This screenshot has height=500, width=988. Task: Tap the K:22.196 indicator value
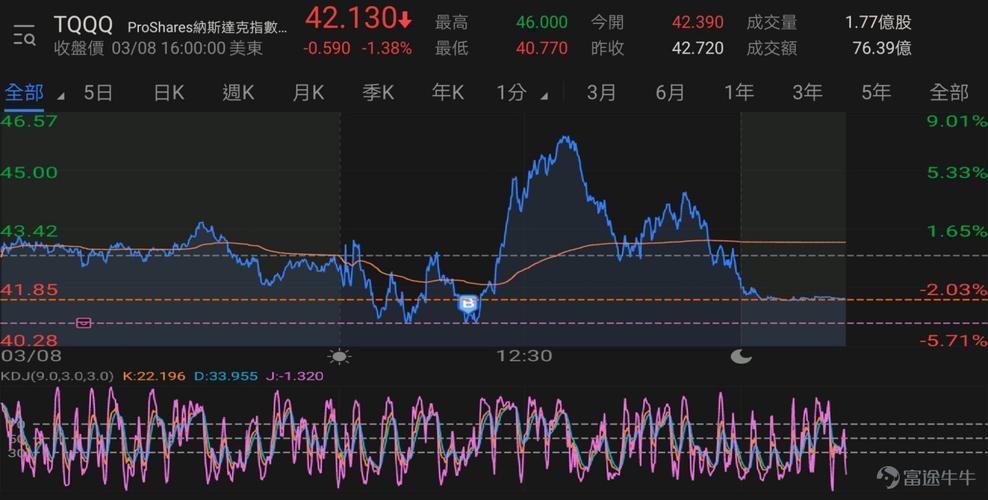click(x=154, y=376)
